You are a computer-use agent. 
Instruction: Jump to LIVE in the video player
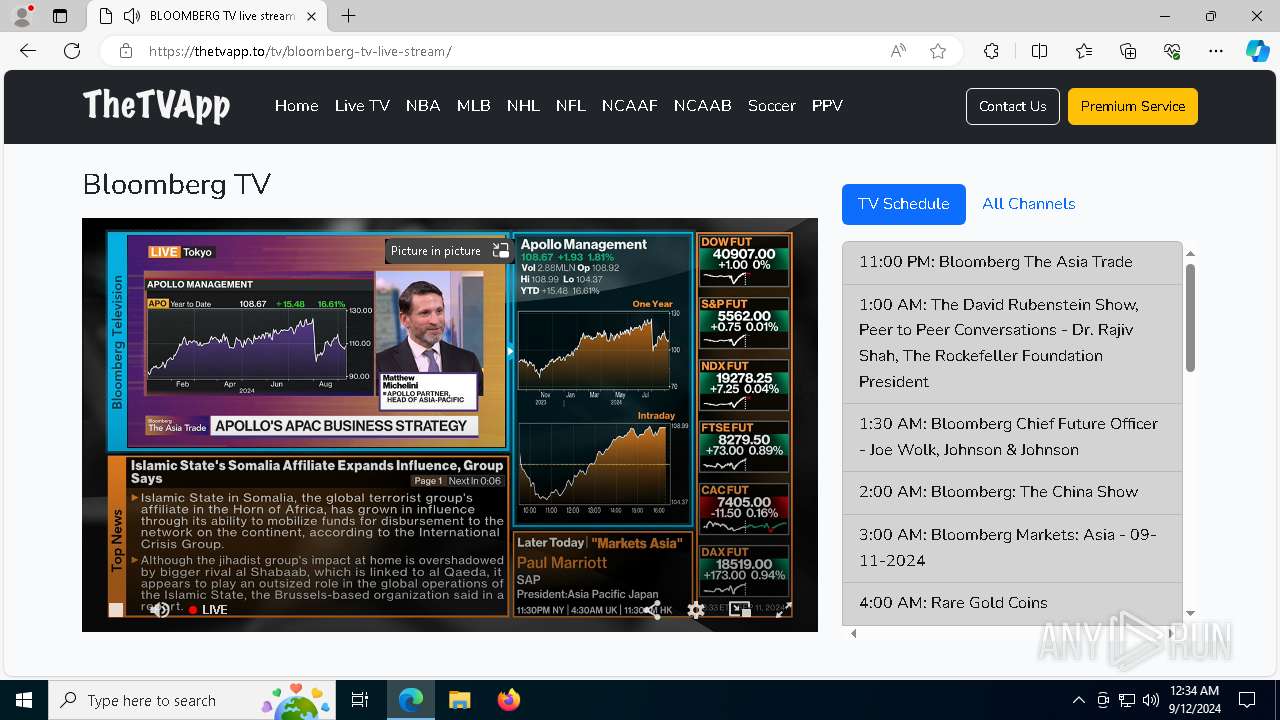click(x=208, y=609)
